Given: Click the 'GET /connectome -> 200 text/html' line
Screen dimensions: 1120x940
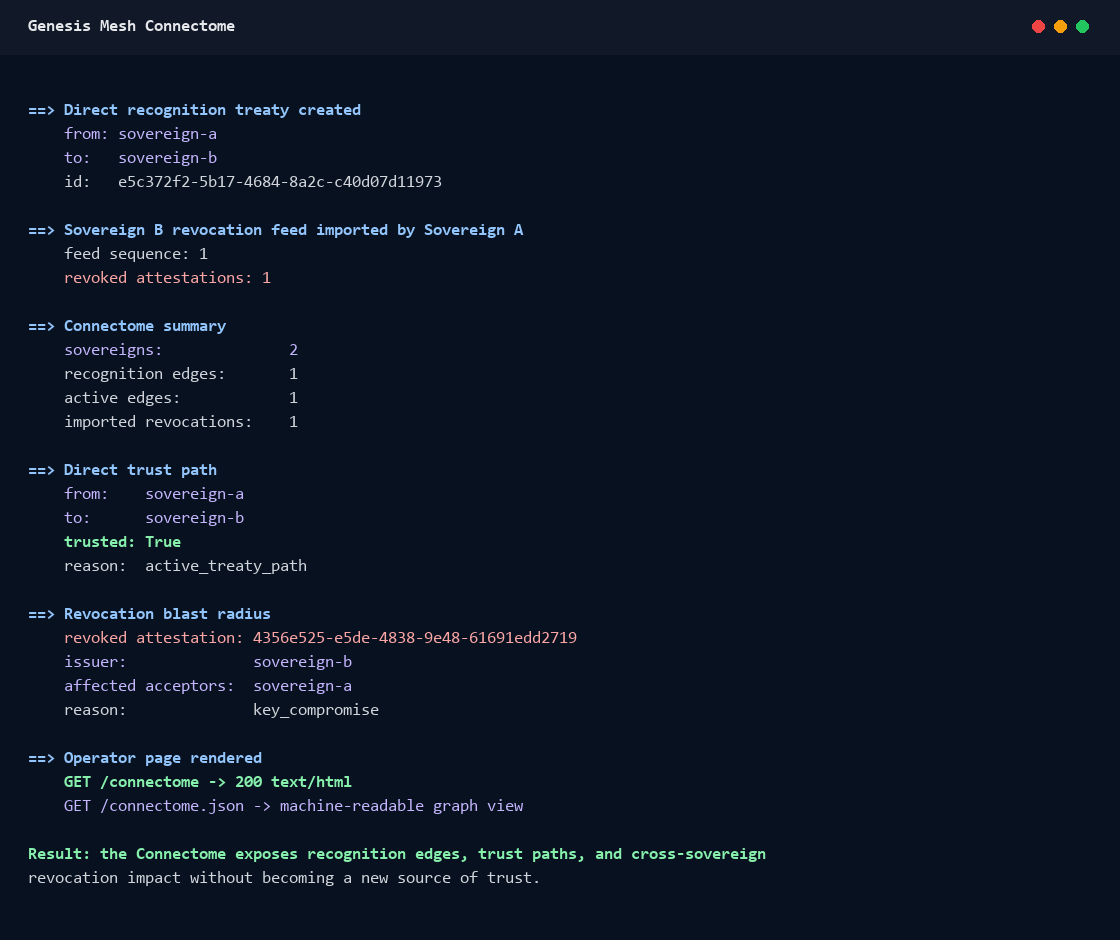Looking at the screenshot, I should pyautogui.click(x=208, y=782).
